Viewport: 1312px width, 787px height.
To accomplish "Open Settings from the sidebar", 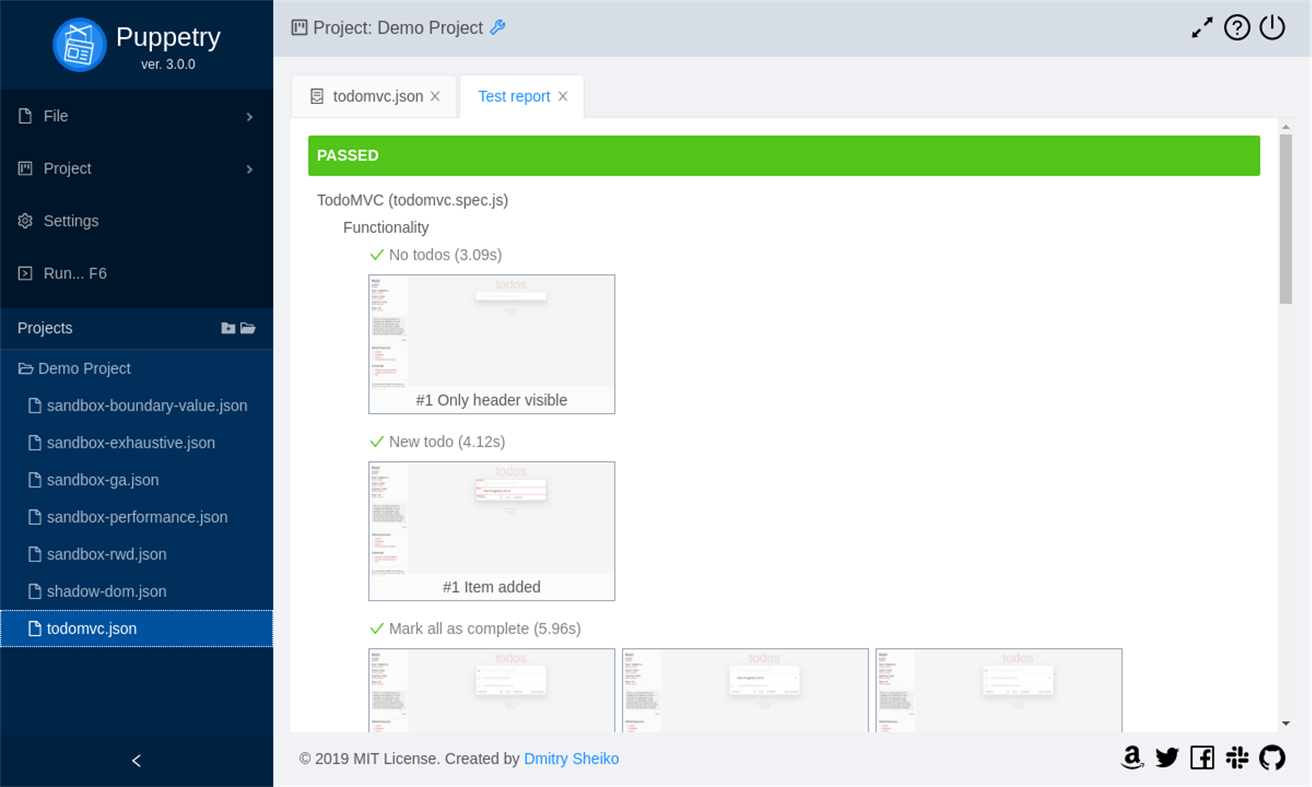I will [136, 221].
